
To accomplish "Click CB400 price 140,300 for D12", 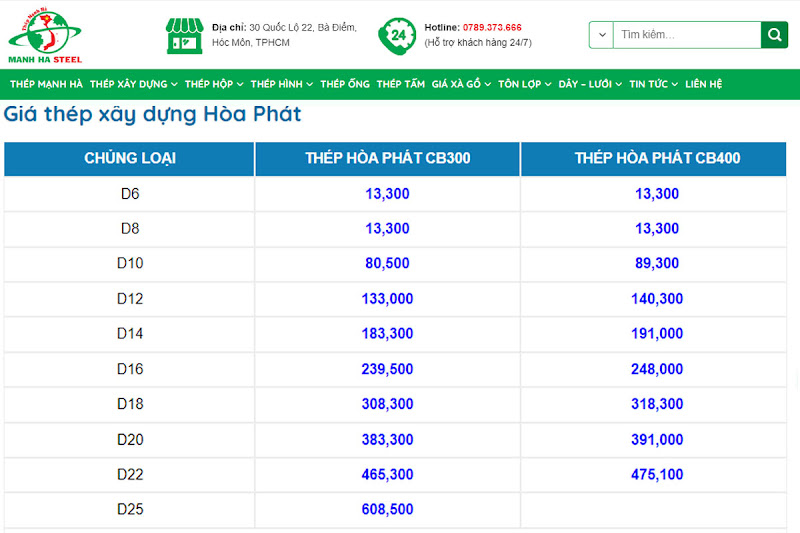I will click(x=657, y=299).
